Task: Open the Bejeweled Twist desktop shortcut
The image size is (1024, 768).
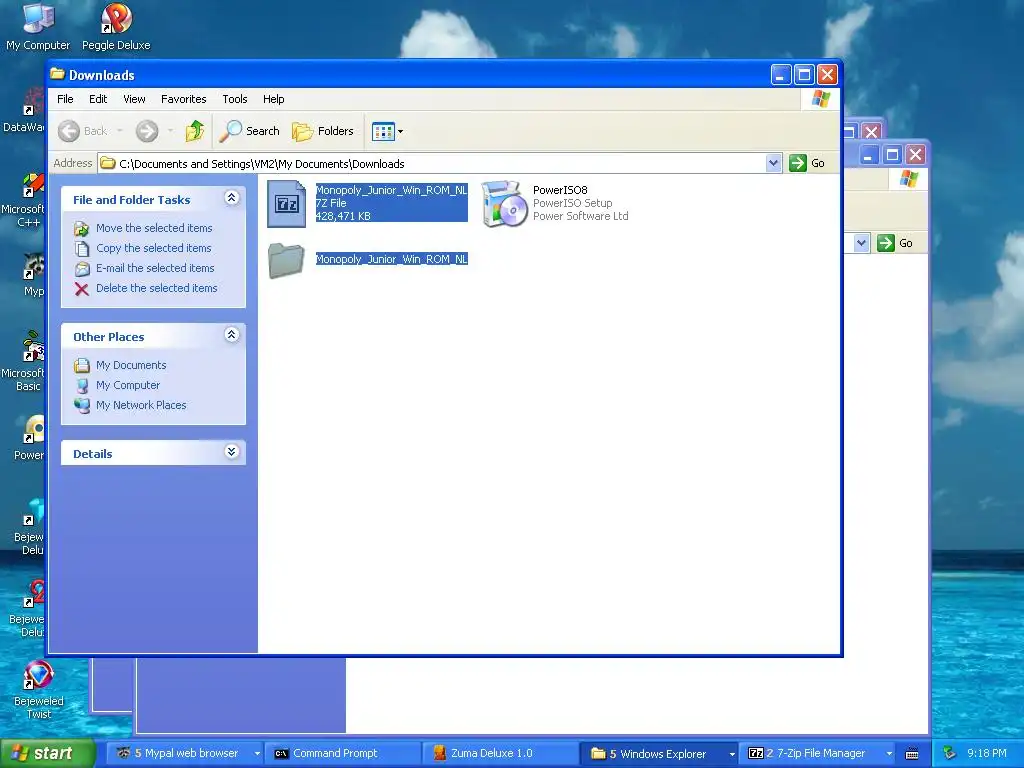Action: (38, 690)
